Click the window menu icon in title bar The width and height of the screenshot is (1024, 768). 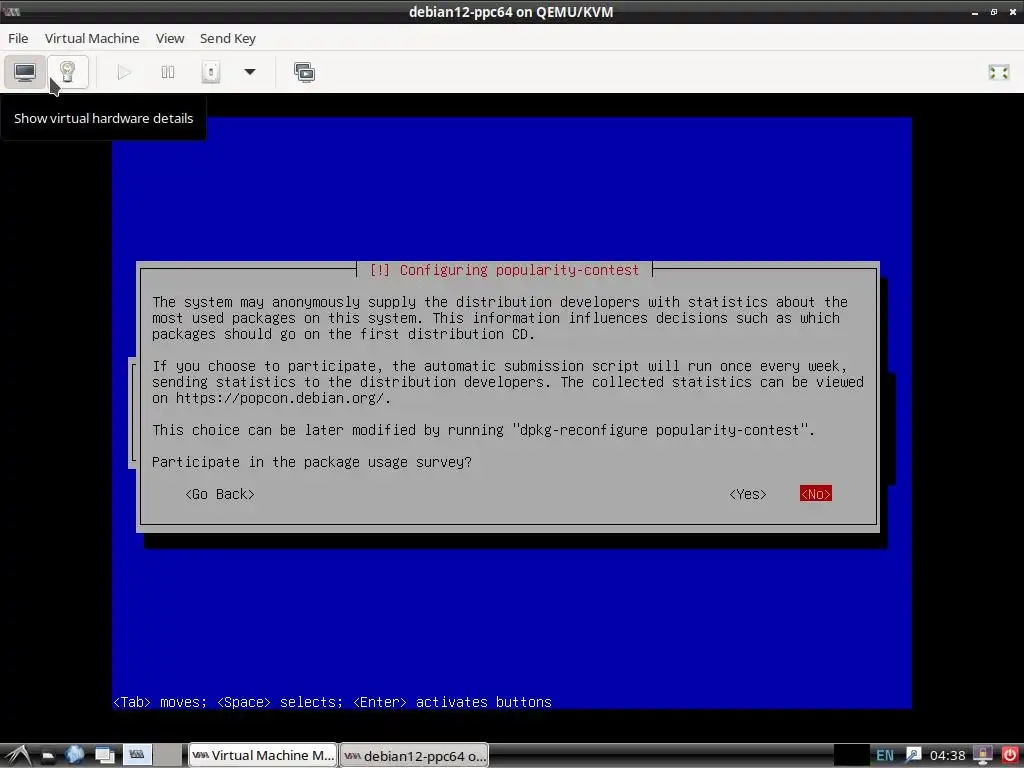11,12
